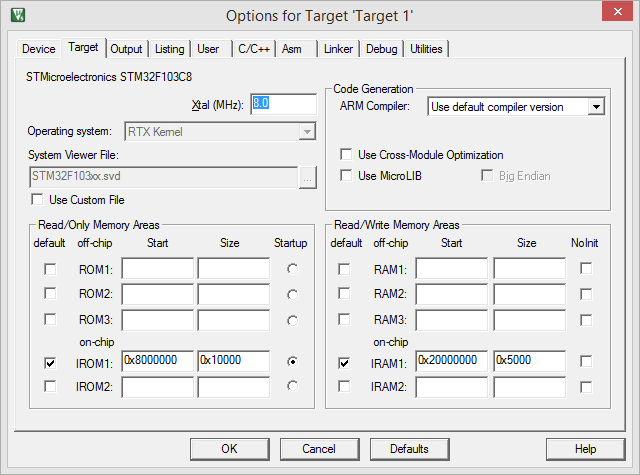Viewport: 640px width, 475px height.
Task: Select ROM3 Startup radio button
Action: click(292, 320)
